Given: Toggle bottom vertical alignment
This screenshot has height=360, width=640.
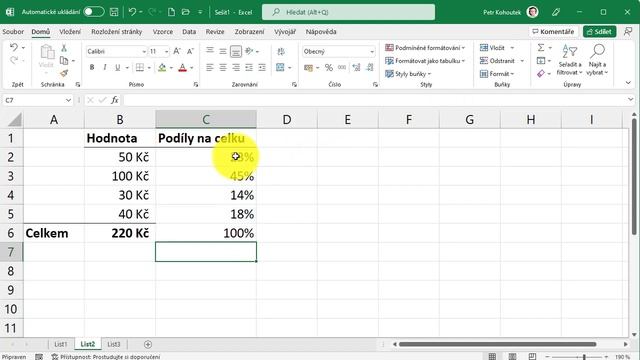Looking at the screenshot, I should (236, 51).
